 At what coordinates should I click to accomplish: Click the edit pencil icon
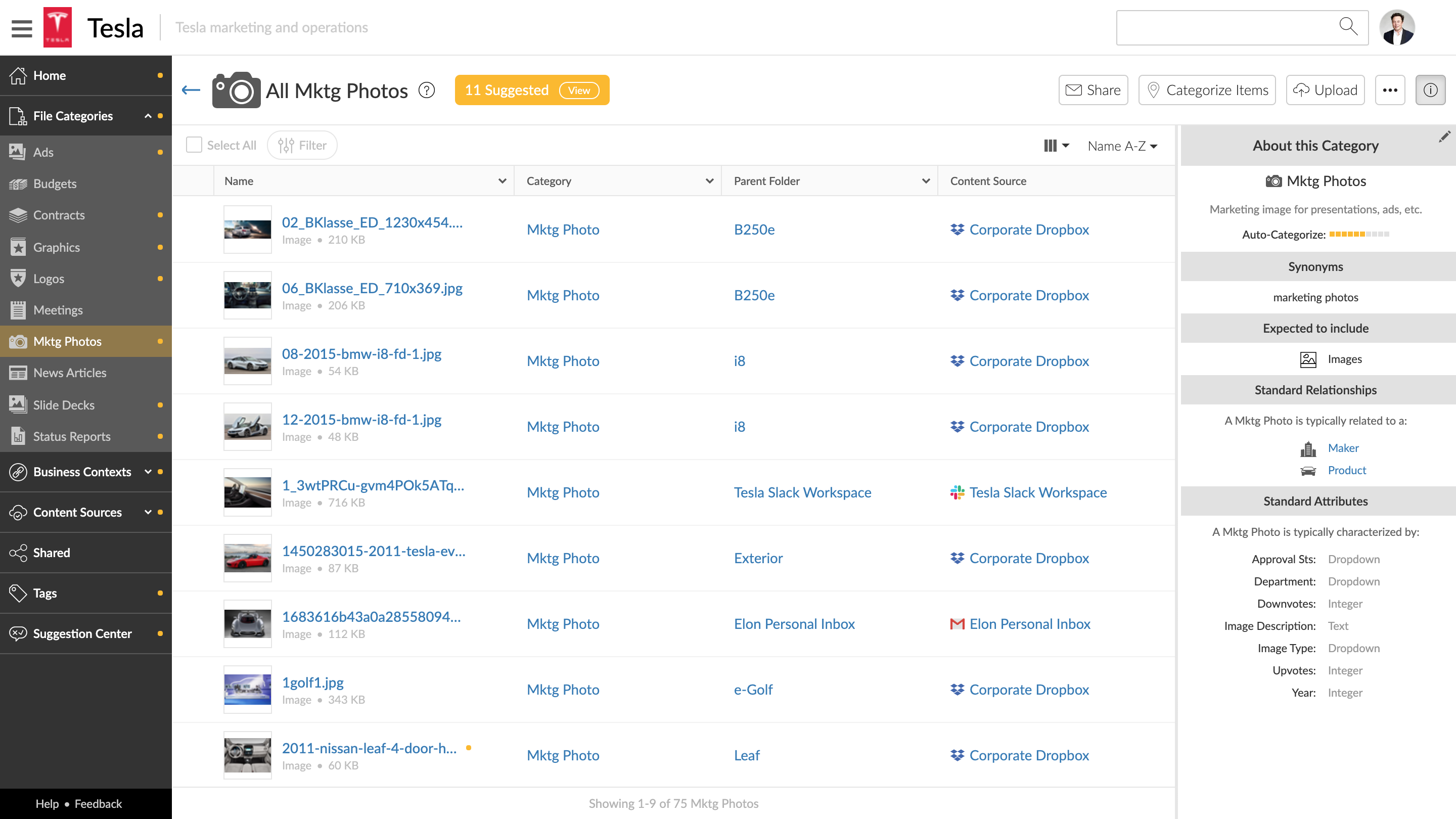click(1444, 137)
